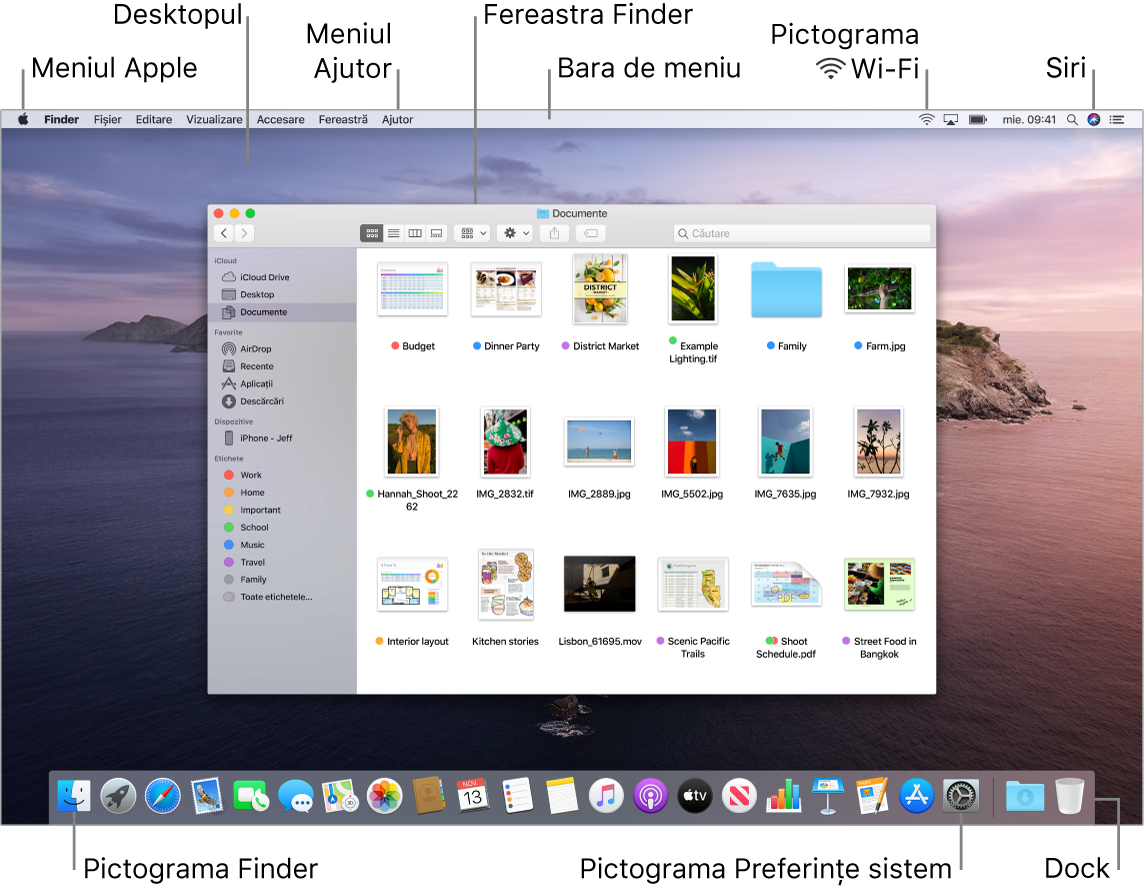Image resolution: width=1146 pixels, height=891 pixels.
Task: Open the Tags button in Finder toolbar
Action: pos(590,232)
